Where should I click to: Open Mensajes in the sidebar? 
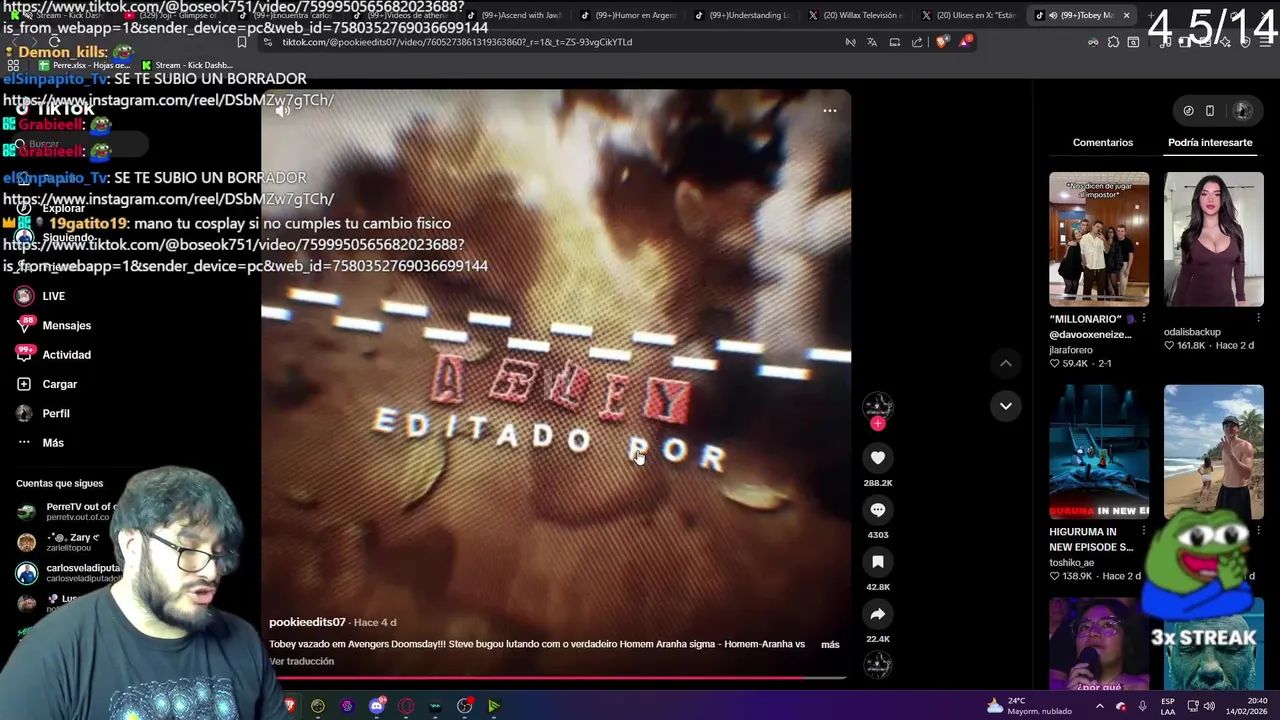pos(53,325)
